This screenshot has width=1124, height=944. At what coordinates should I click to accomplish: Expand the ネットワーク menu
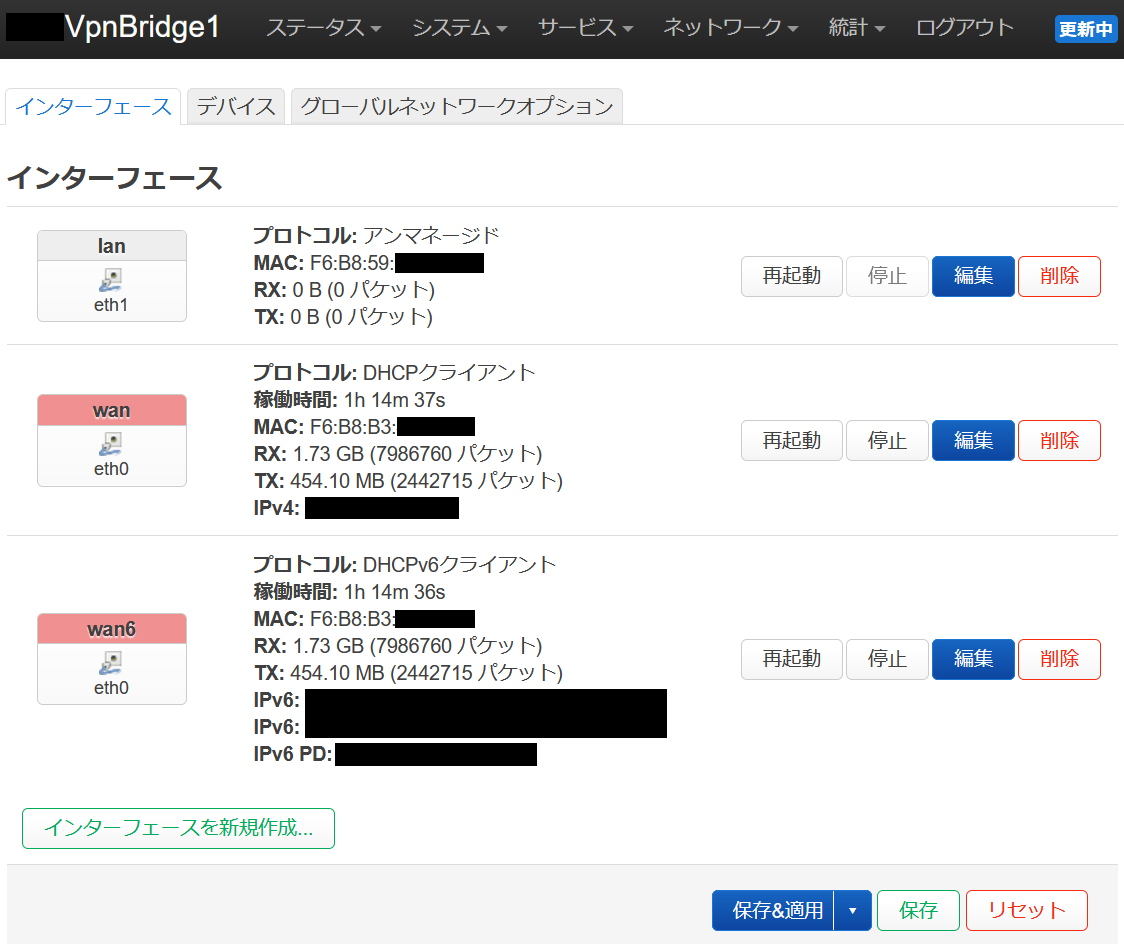pyautogui.click(x=730, y=28)
